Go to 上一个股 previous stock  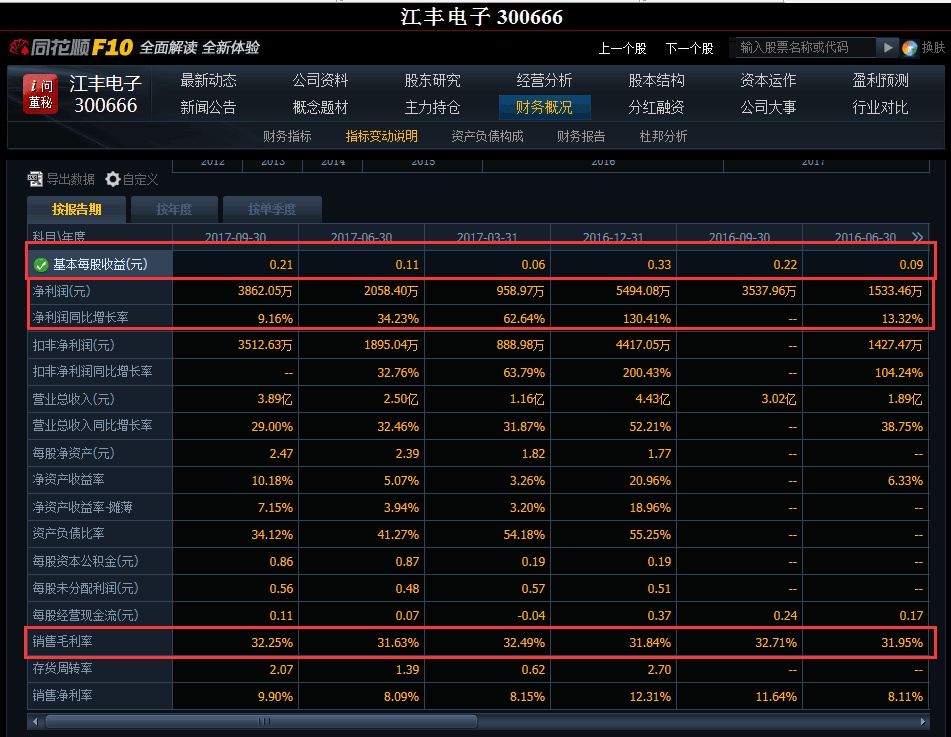coord(622,49)
